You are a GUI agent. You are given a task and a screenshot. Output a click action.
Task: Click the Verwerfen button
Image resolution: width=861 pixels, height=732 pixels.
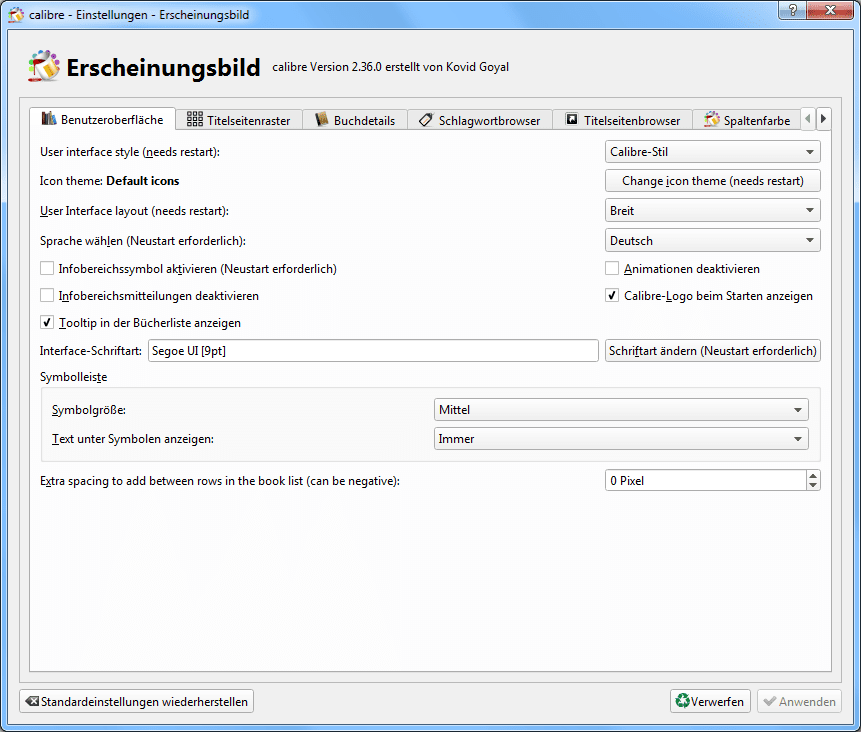(x=710, y=701)
